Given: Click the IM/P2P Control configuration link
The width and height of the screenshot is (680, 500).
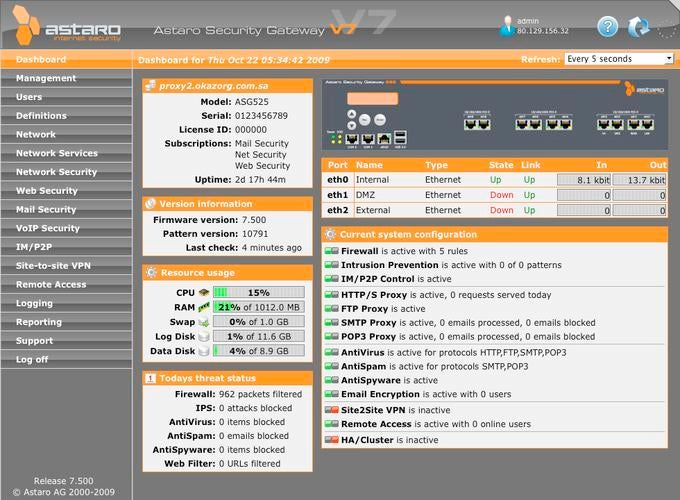Looking at the screenshot, I should tap(377, 279).
